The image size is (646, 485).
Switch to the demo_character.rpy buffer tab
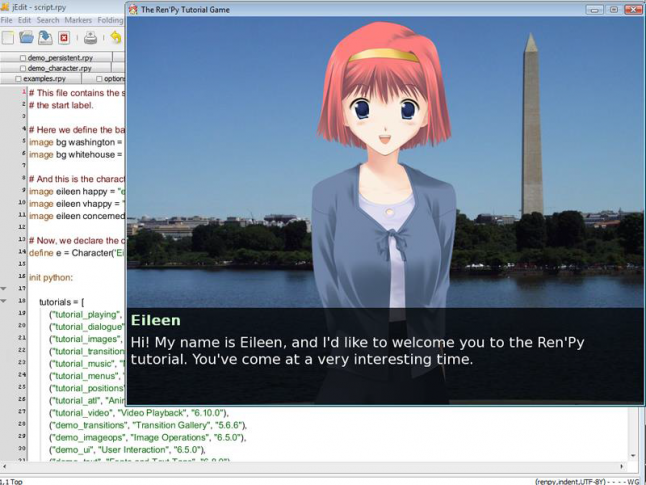tap(58, 68)
